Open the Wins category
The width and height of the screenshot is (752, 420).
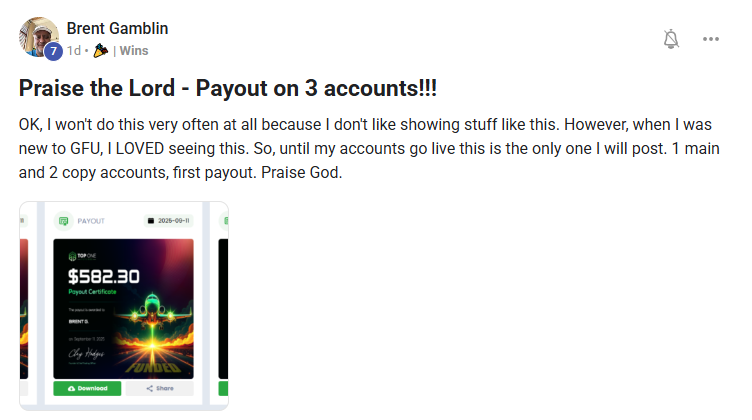134,50
